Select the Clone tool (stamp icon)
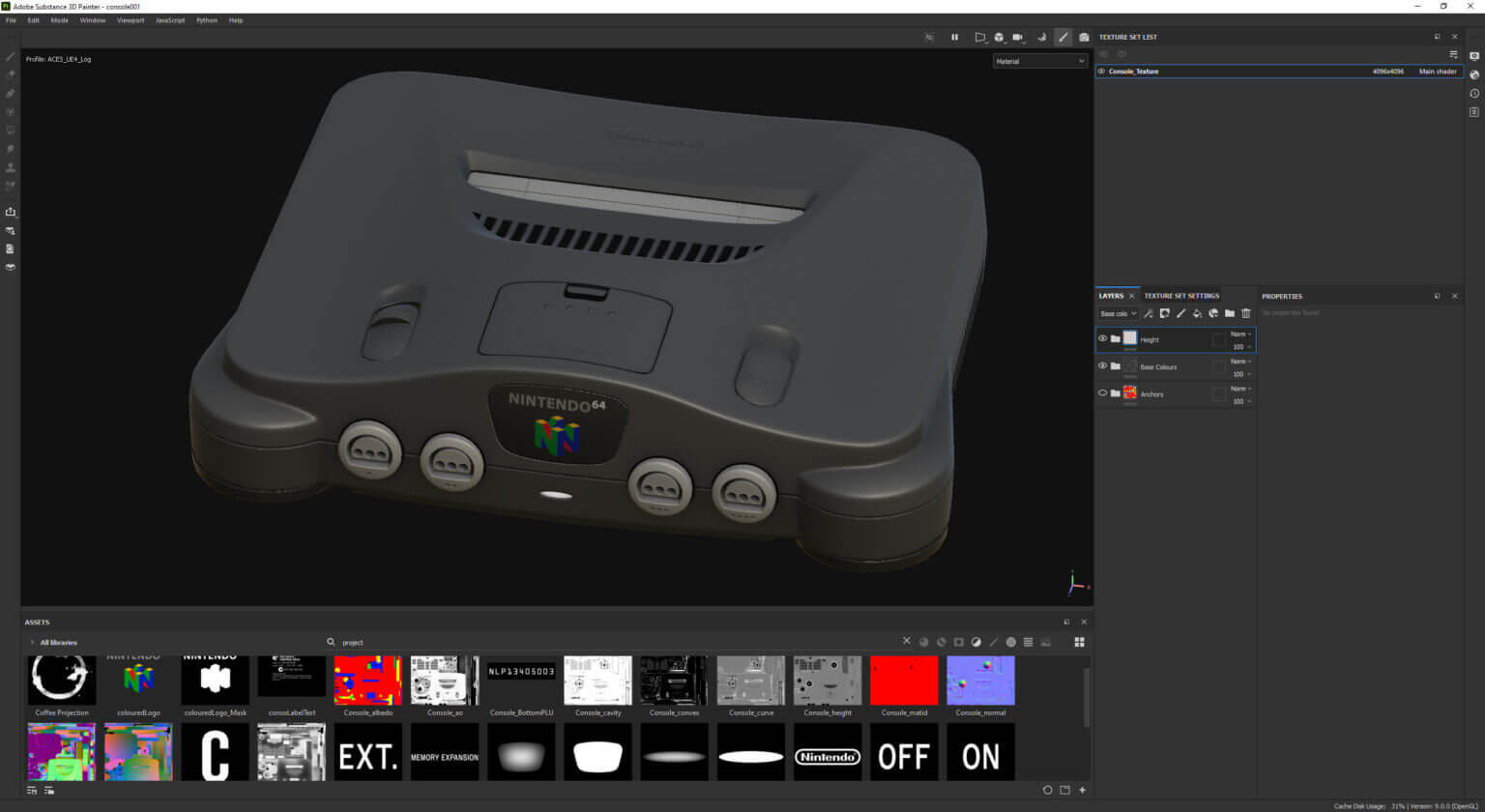 click(x=11, y=167)
